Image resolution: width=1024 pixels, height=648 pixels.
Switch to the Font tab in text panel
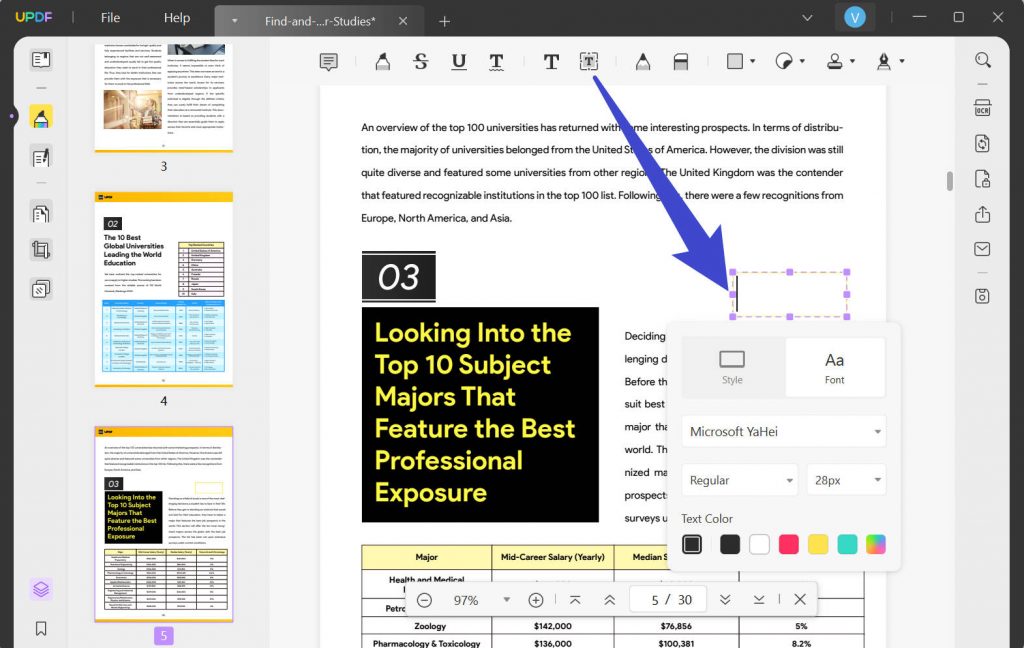pos(835,367)
